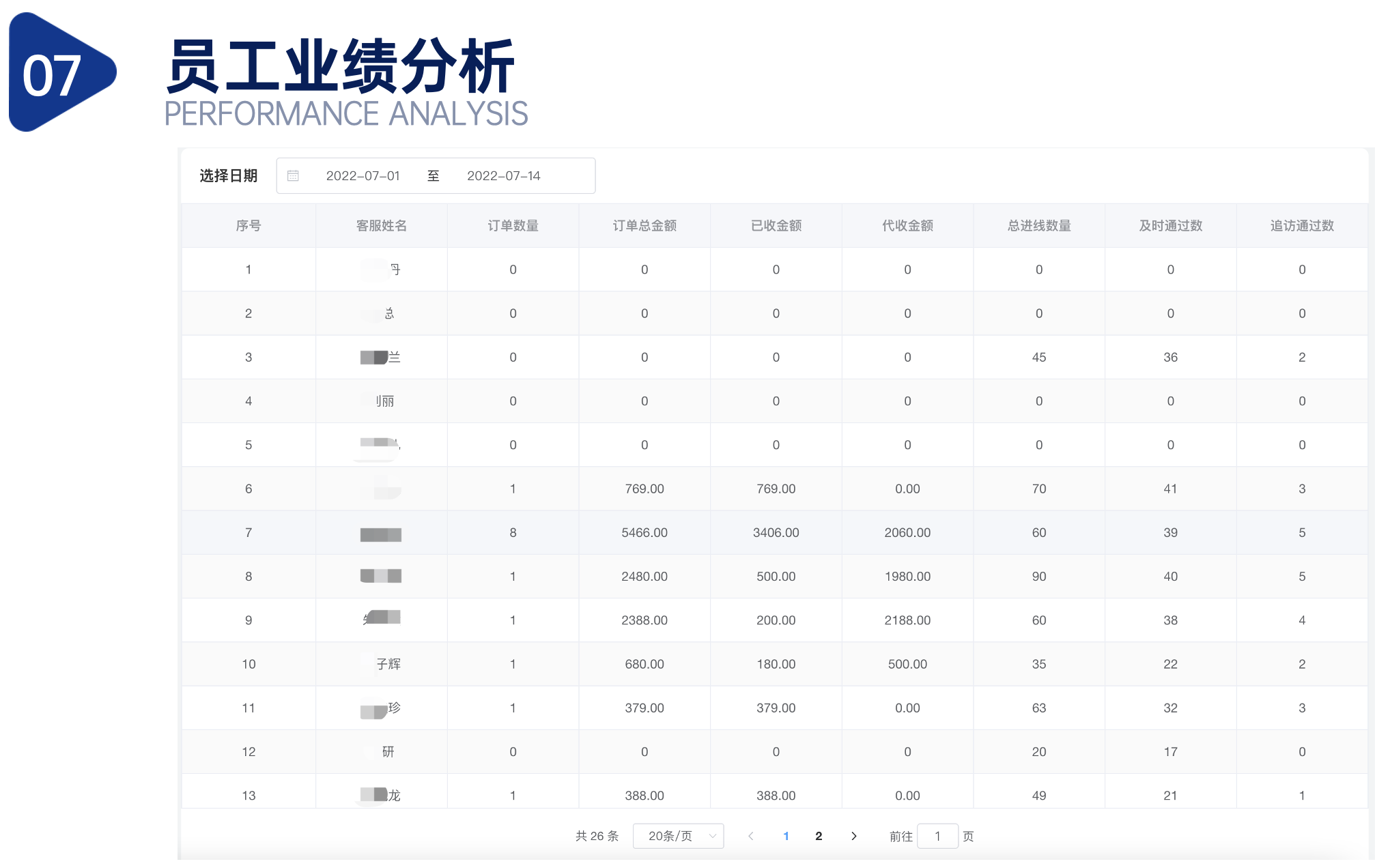Click the 及时通过数 column header
Viewport: 1390px width, 868px height.
click(x=1170, y=226)
